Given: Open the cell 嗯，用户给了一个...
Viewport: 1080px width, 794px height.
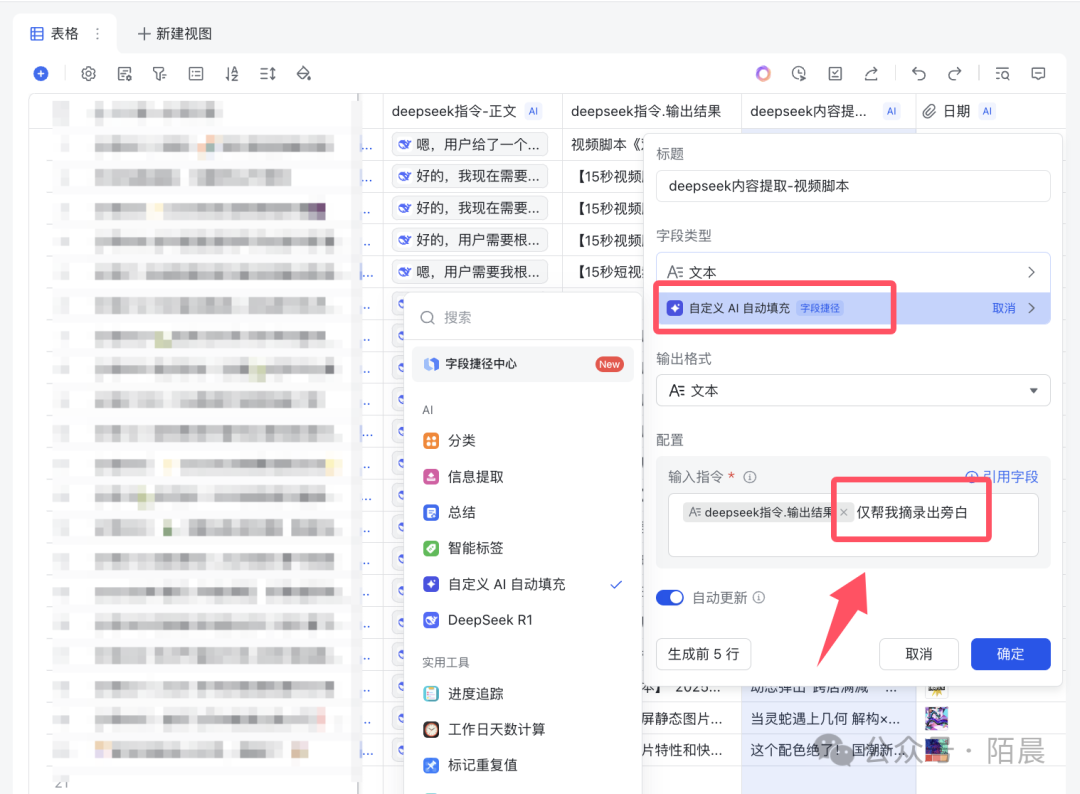Looking at the screenshot, I should tap(470, 145).
